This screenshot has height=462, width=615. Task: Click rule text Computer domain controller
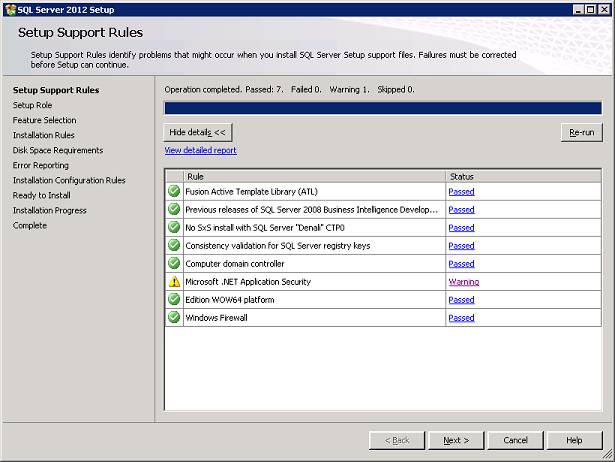click(x=235, y=264)
